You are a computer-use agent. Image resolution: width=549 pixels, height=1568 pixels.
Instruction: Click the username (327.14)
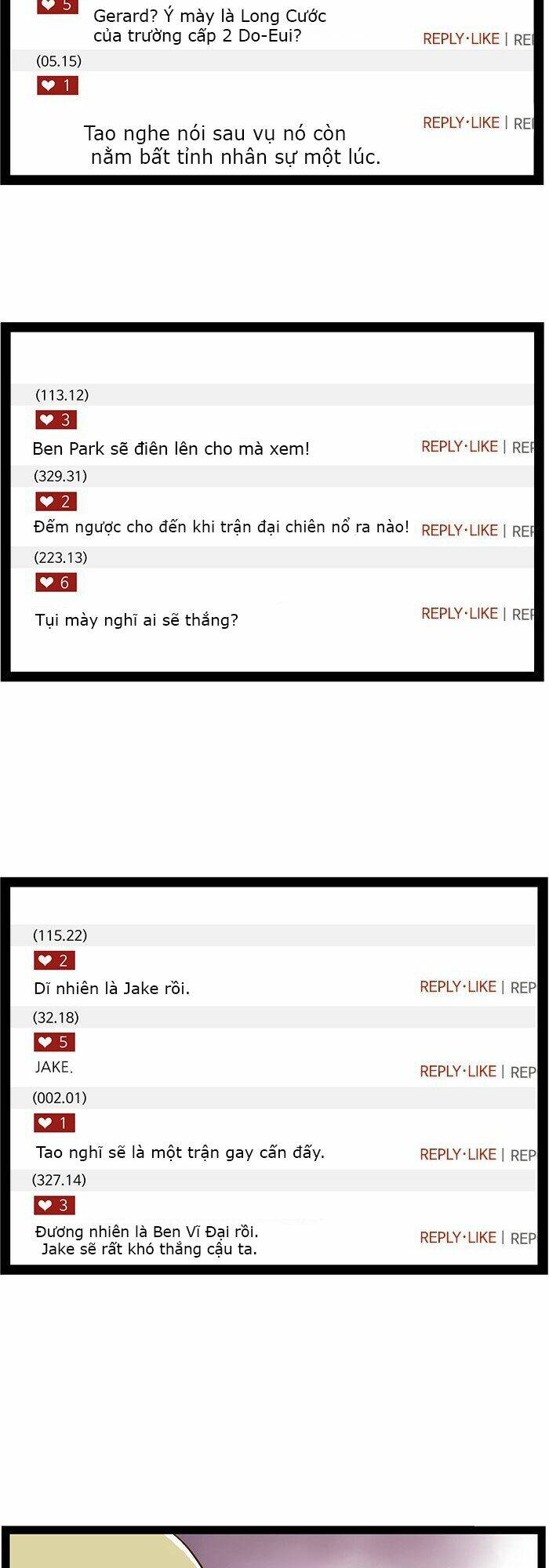coord(60,1180)
